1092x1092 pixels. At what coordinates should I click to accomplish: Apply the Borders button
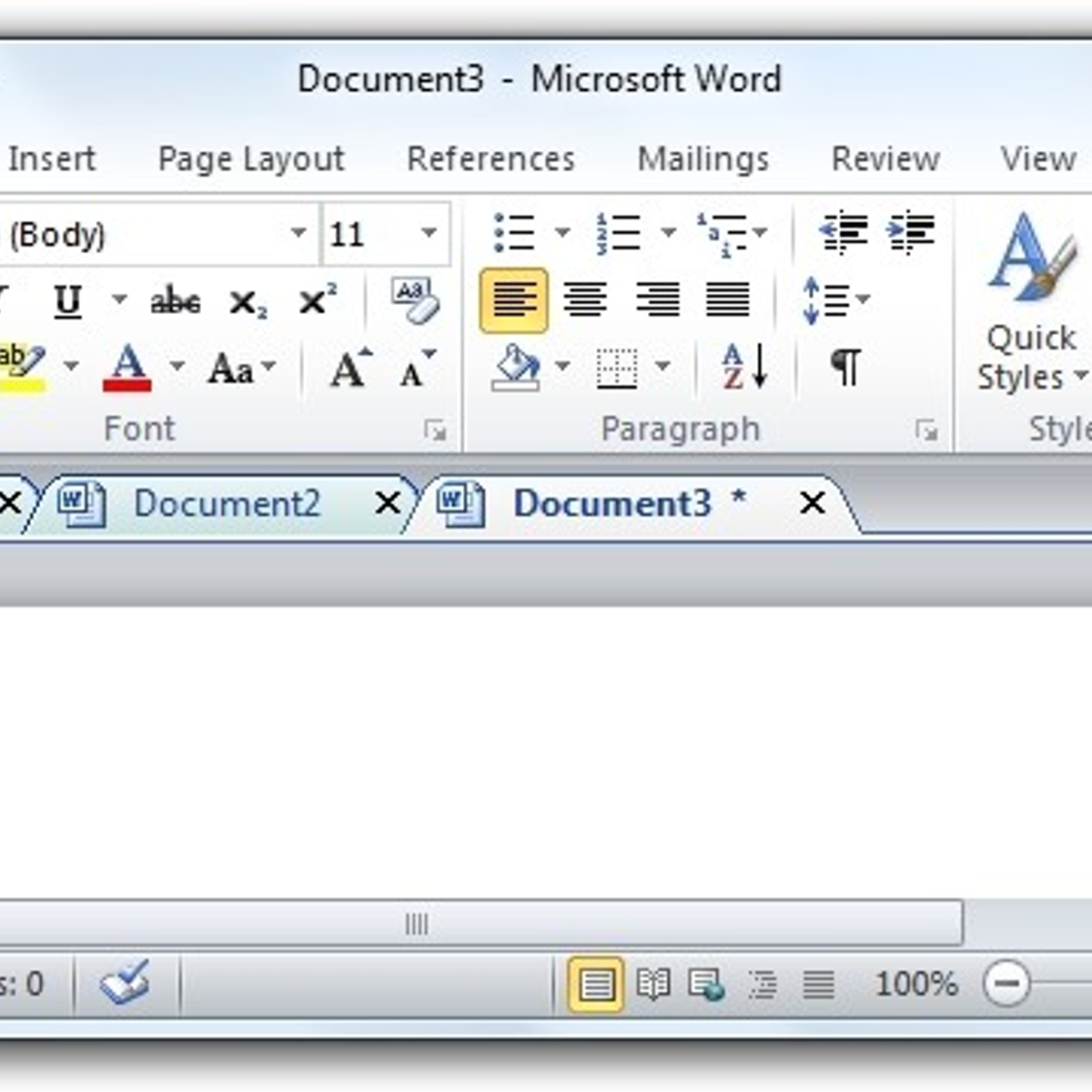(617, 368)
